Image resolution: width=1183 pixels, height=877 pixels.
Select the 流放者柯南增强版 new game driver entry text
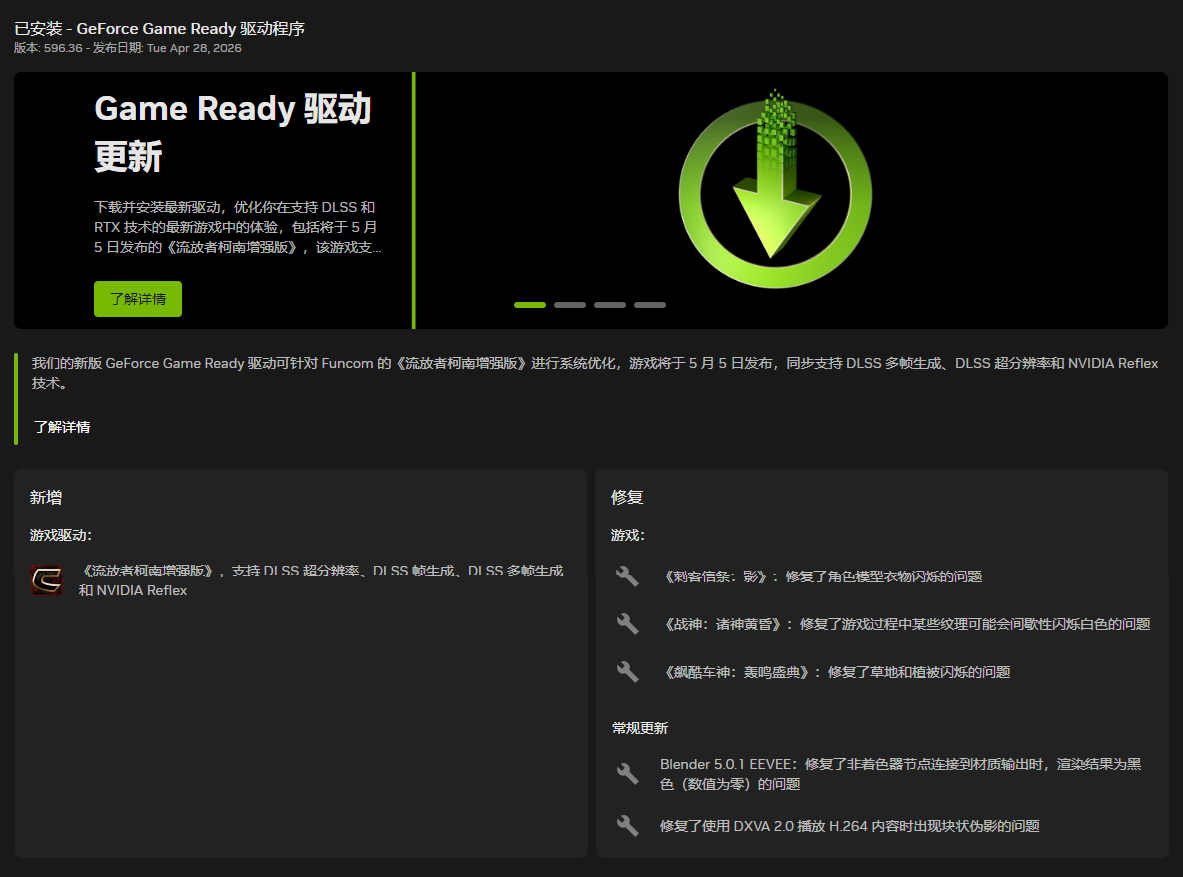coord(321,580)
